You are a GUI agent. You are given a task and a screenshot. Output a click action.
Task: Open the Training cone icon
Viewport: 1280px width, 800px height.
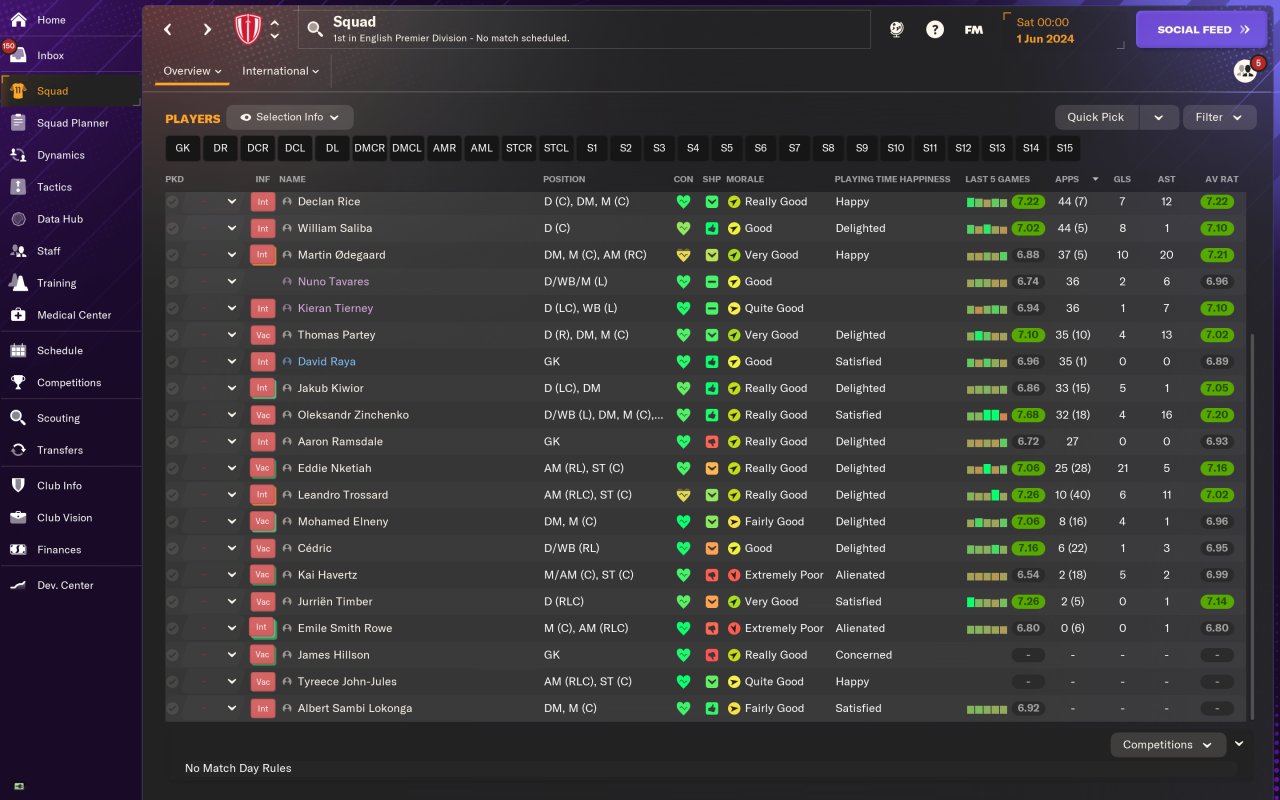(x=18, y=283)
